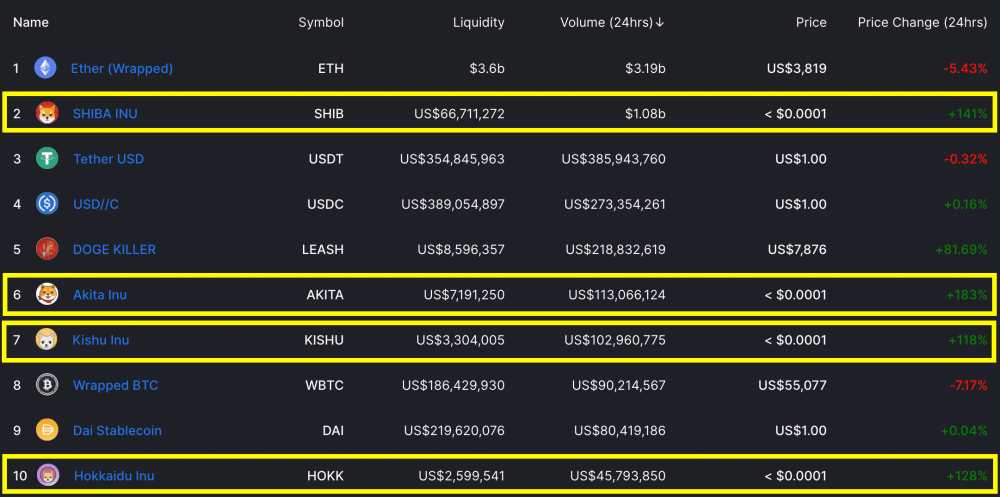
Task: Click the Hokkaidu Inu token icon
Action: pos(47,476)
